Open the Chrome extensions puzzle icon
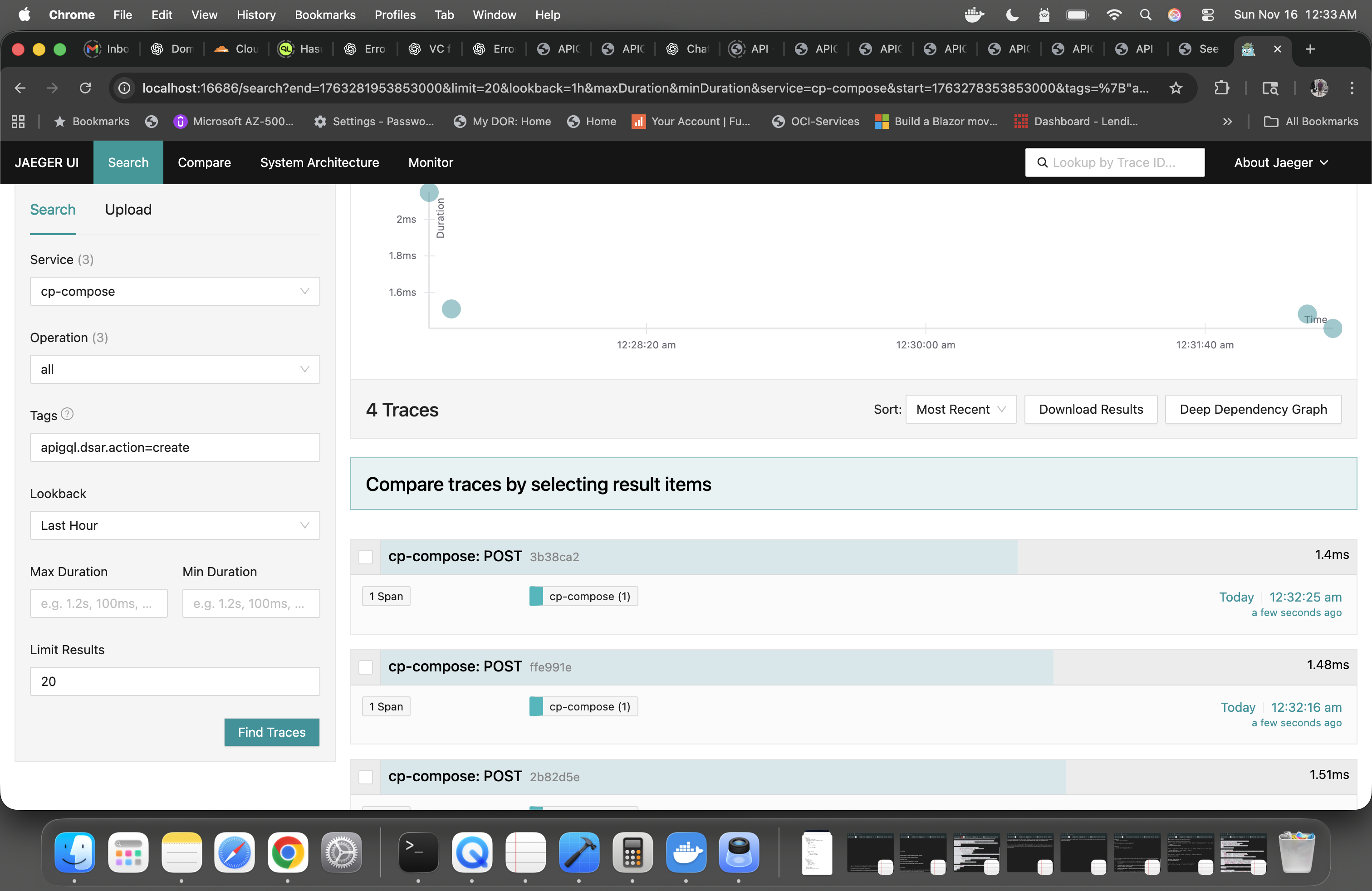This screenshot has height=891, width=1372. click(x=1222, y=88)
